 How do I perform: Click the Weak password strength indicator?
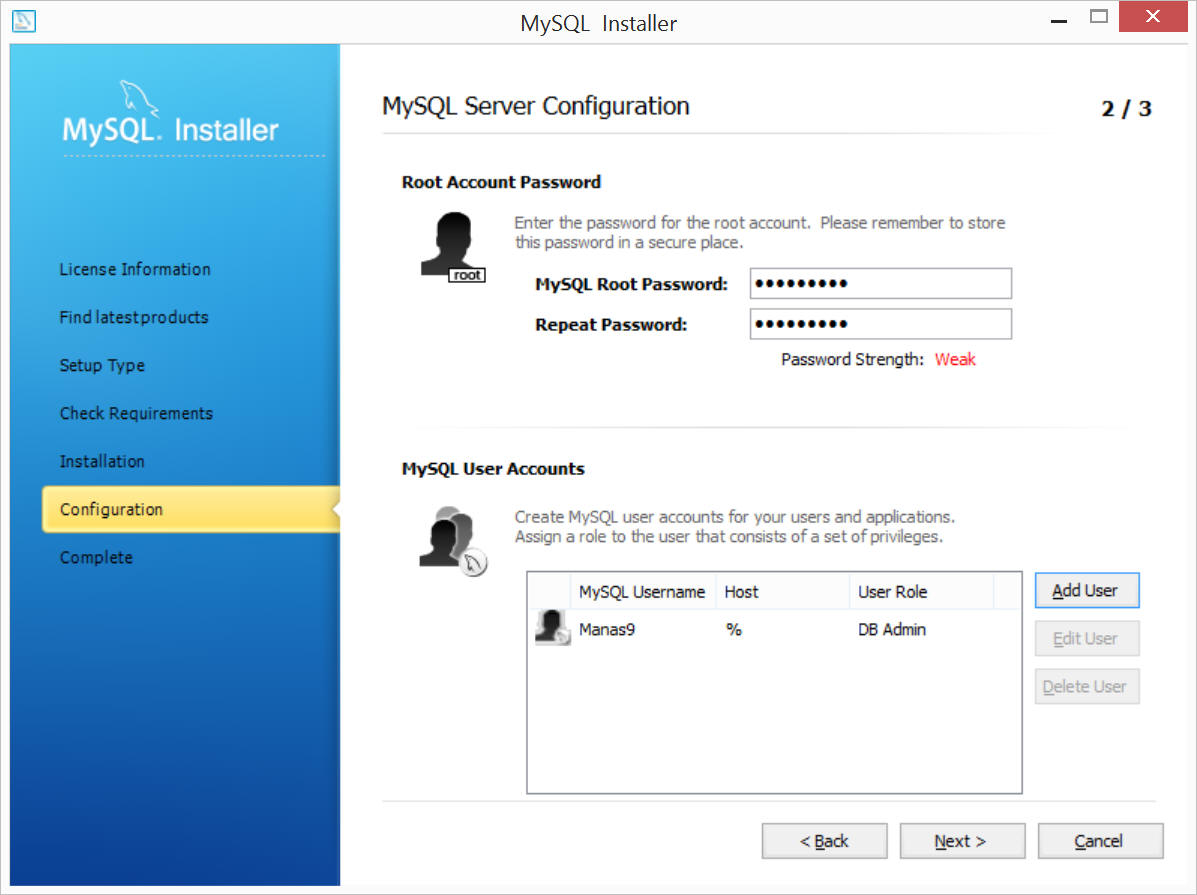(x=955, y=359)
